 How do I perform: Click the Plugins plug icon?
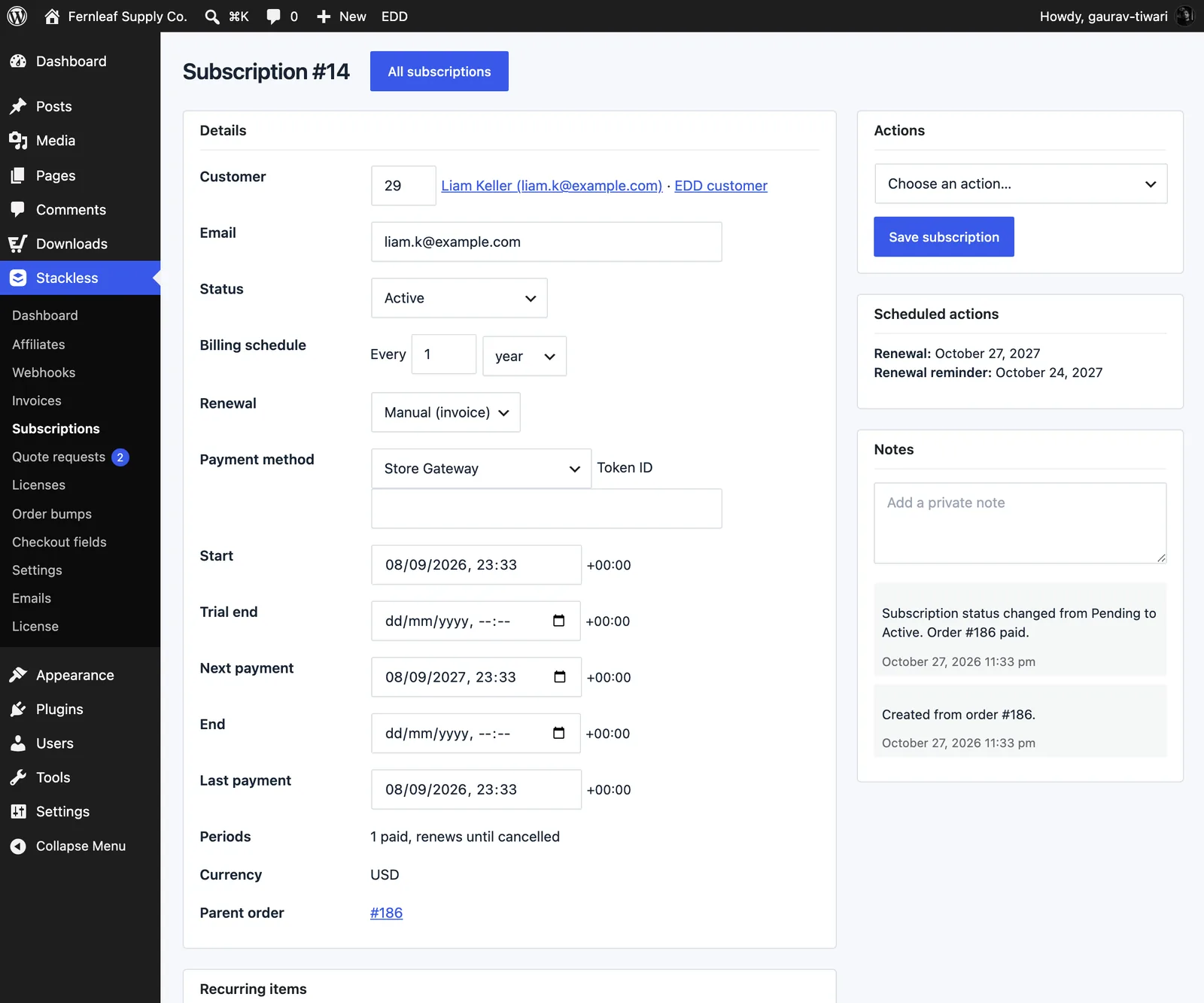(18, 709)
